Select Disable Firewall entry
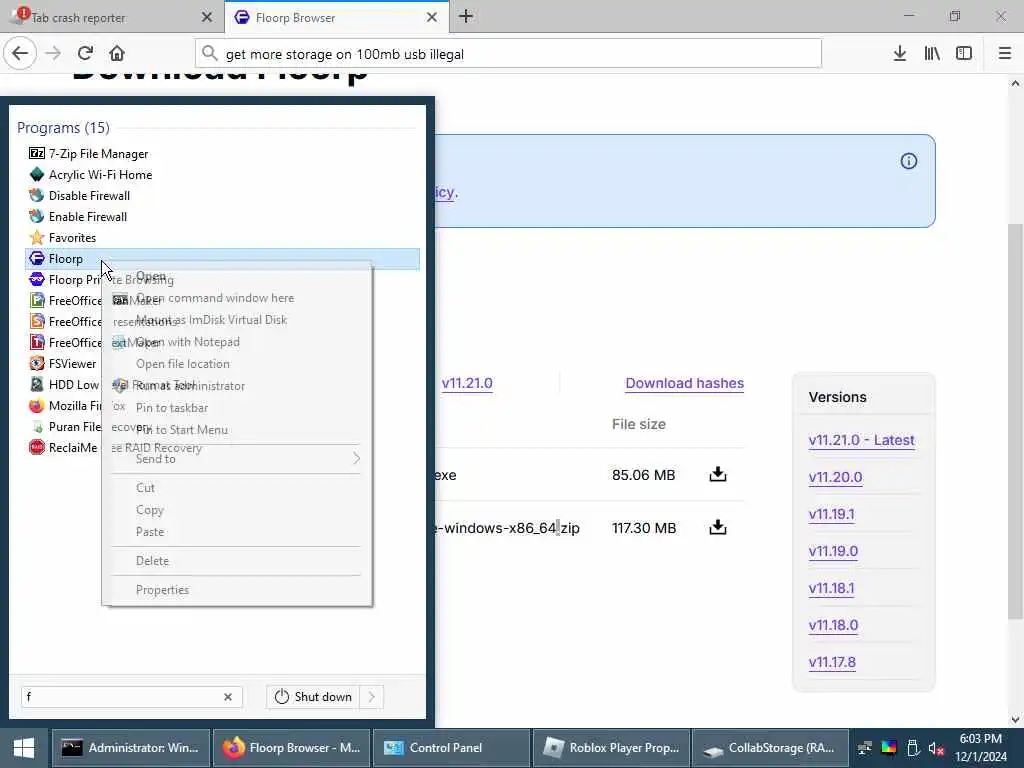The height and width of the screenshot is (768, 1024). tap(222, 195)
